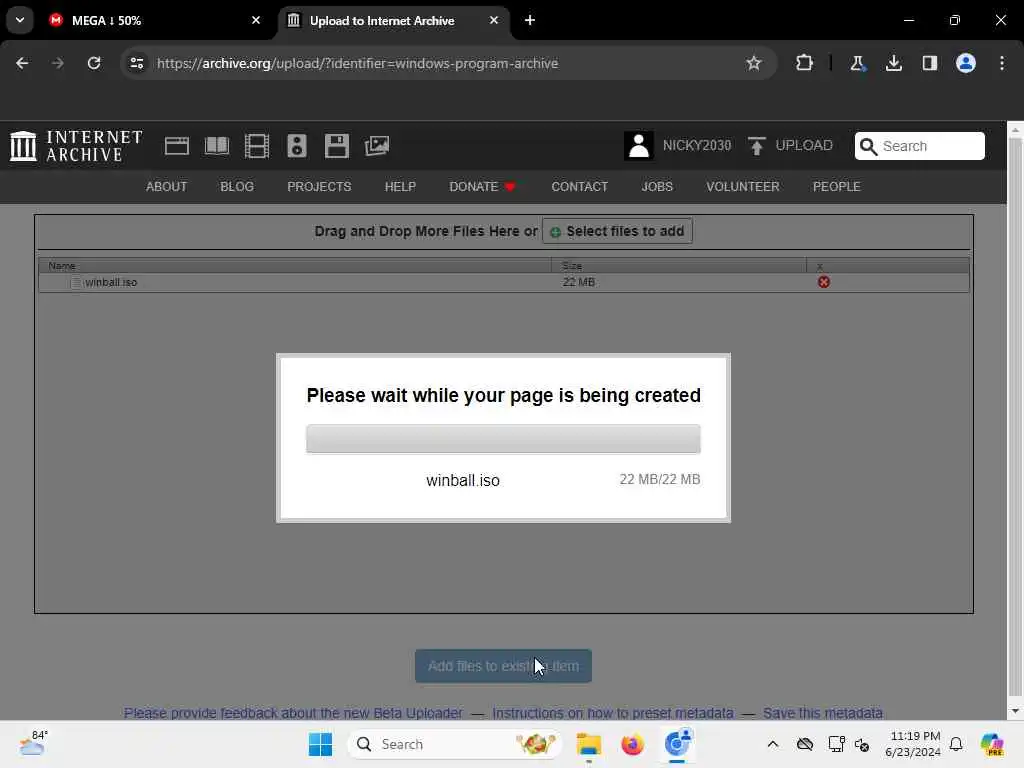Viewport: 1024px width, 768px height.
Task: Open the Web (Wayback) icon
Action: coord(176,146)
